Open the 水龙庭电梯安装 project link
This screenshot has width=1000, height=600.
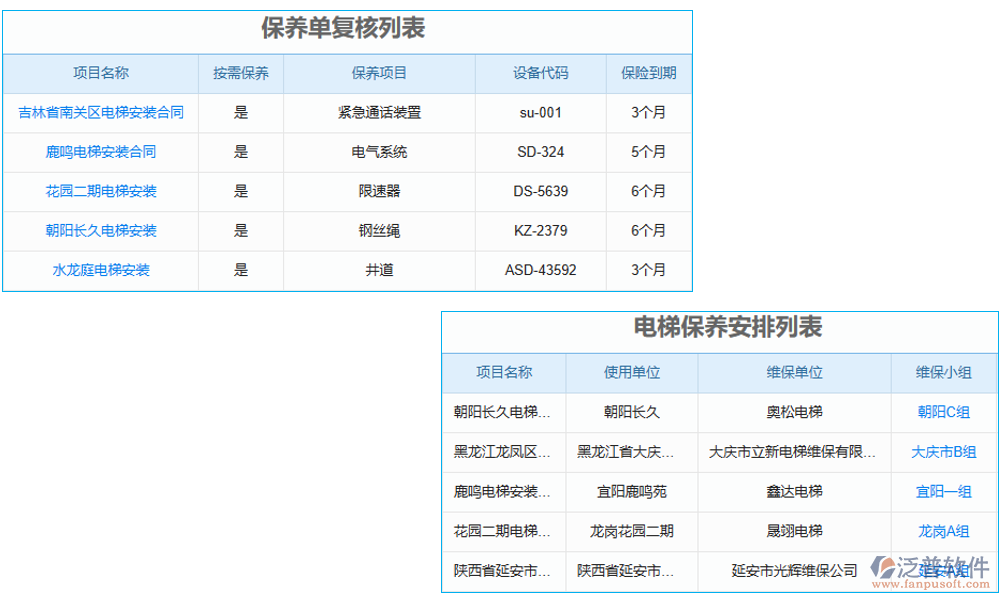[100, 270]
